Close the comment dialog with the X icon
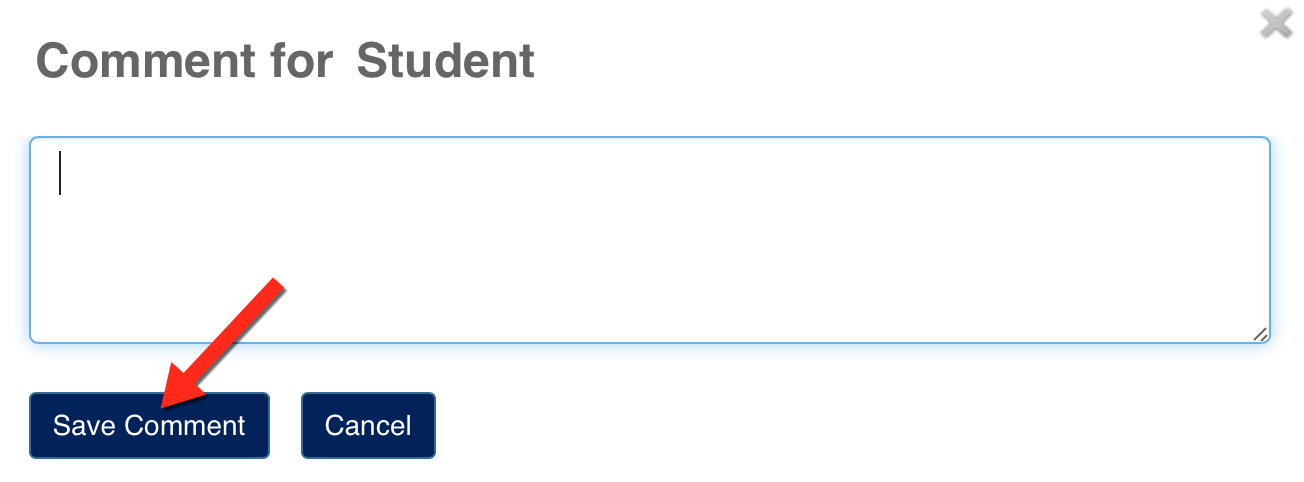Screen dimensions: 1304x482 click(1276, 22)
